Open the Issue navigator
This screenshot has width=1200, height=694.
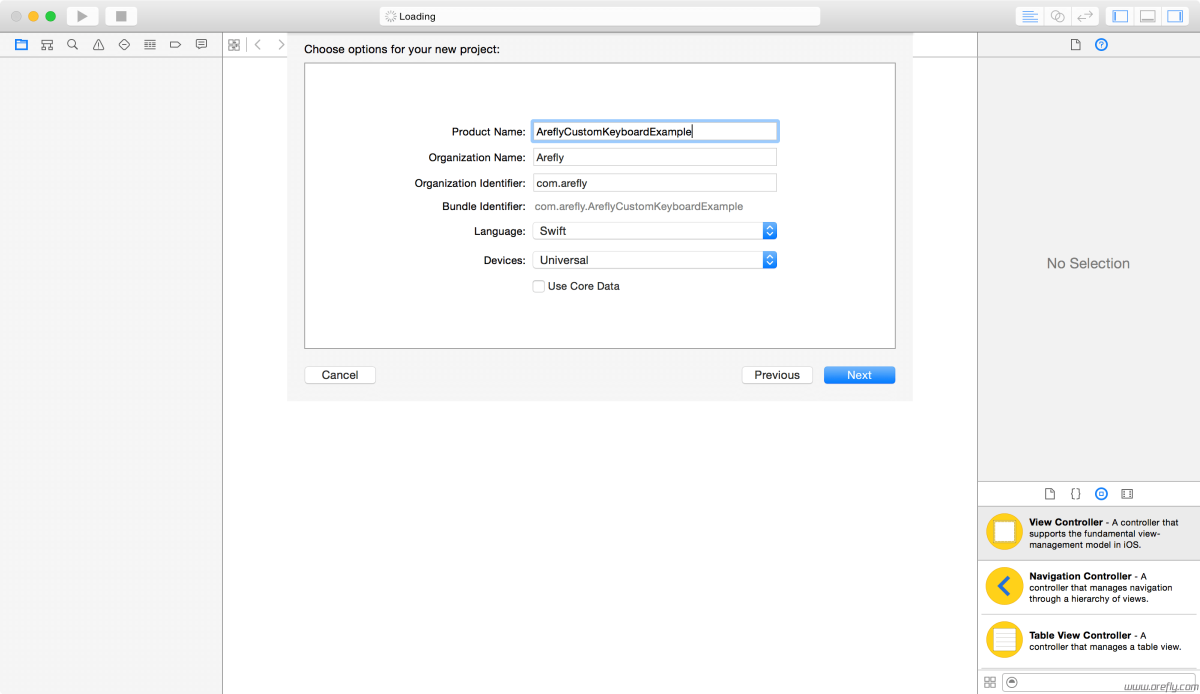[98, 45]
